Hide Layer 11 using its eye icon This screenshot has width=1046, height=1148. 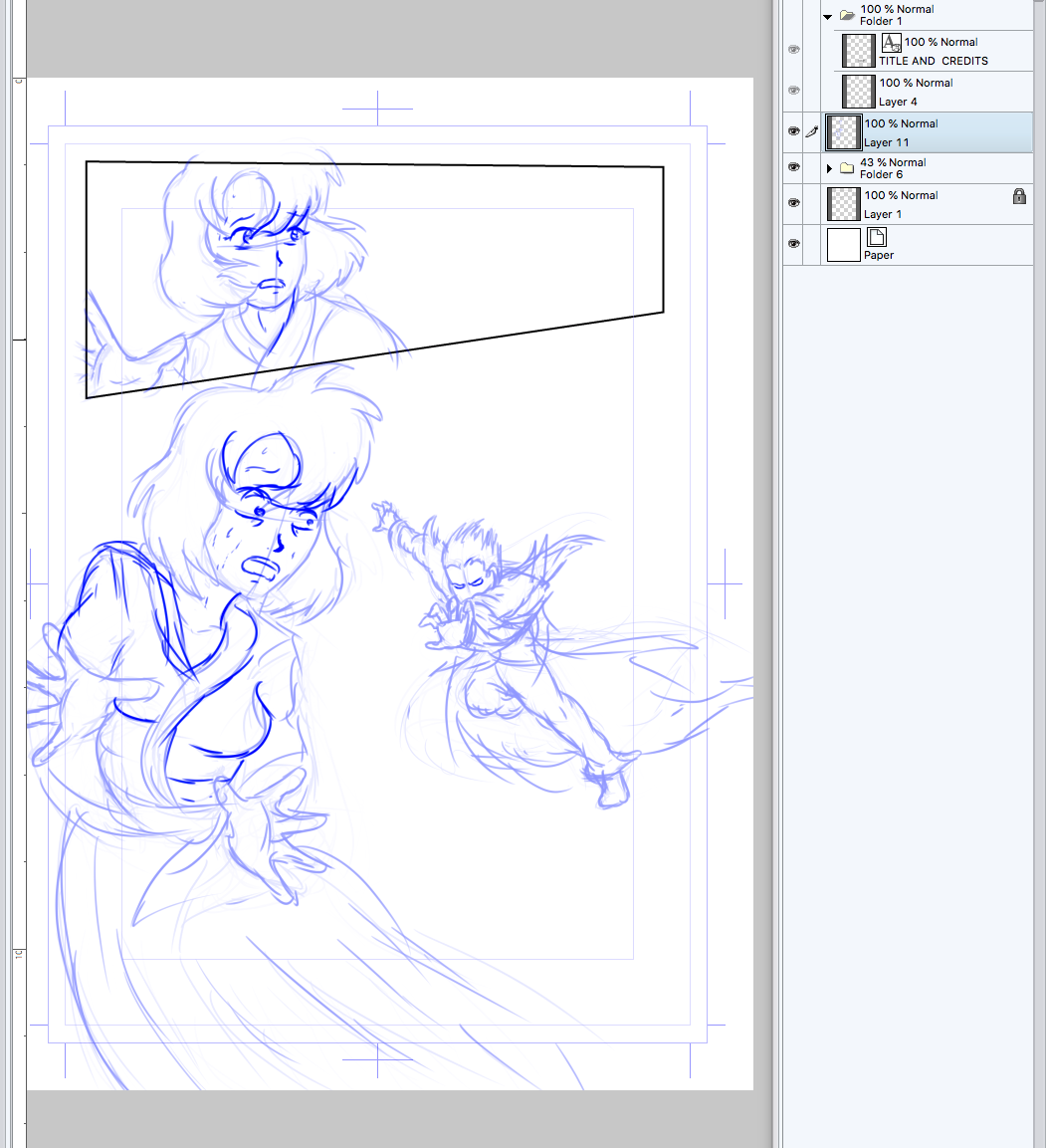click(793, 131)
